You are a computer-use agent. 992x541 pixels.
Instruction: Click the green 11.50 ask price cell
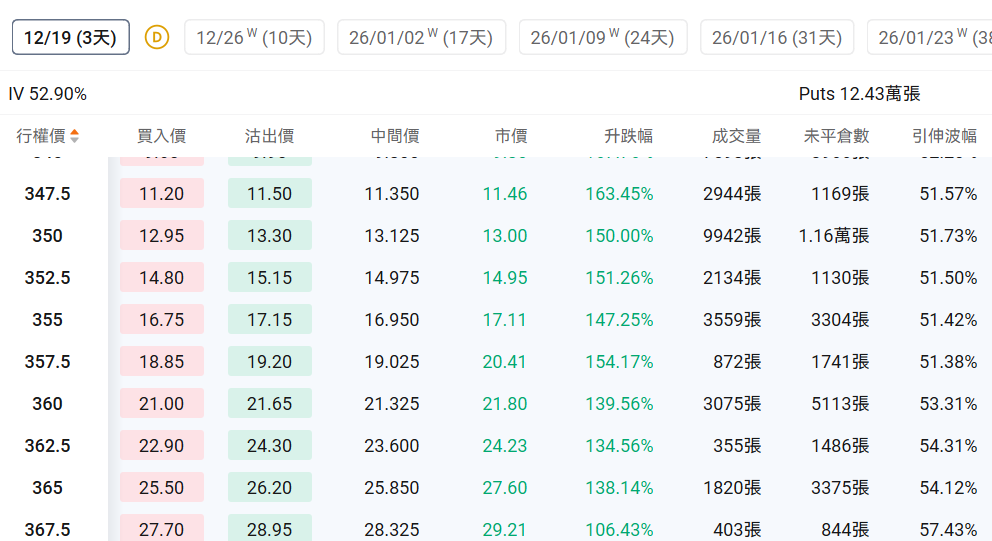click(270, 194)
